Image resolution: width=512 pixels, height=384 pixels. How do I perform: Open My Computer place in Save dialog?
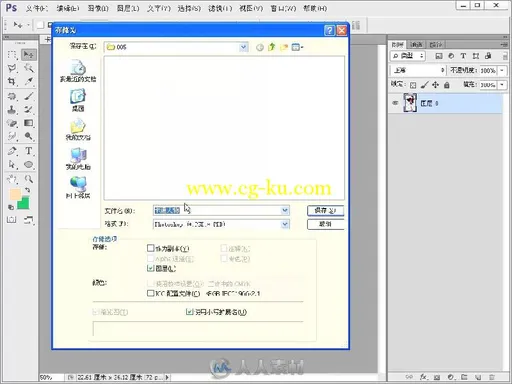[78, 159]
